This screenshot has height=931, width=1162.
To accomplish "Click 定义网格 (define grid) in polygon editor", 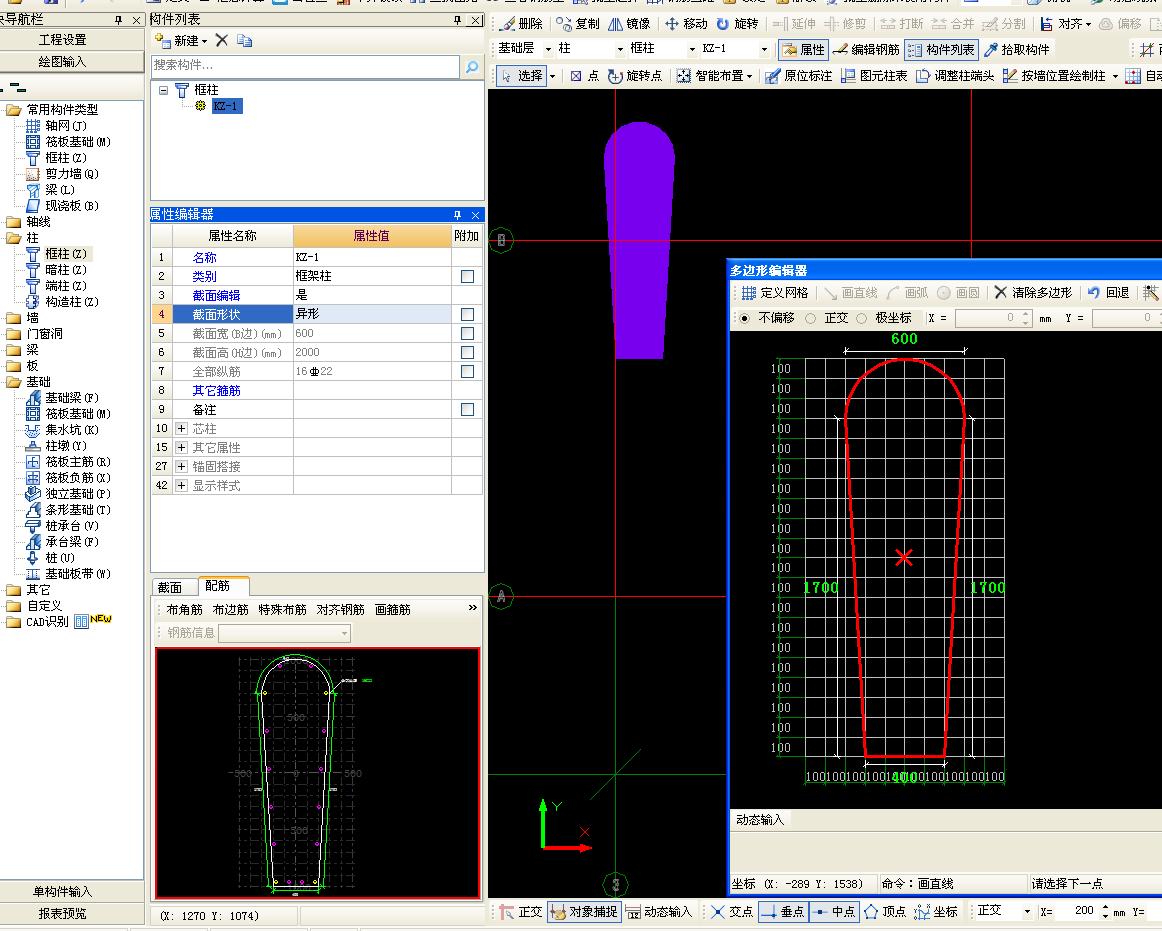I will 775,293.
